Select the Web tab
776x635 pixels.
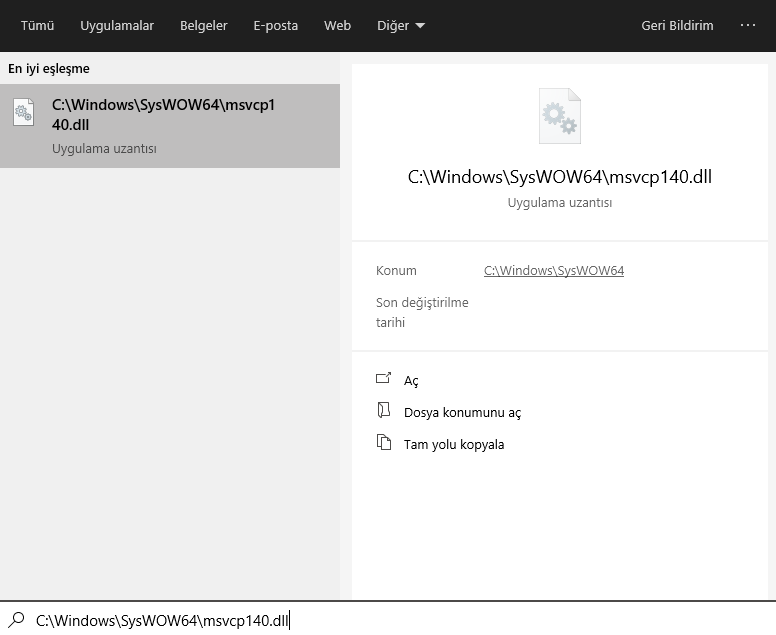pyautogui.click(x=338, y=25)
